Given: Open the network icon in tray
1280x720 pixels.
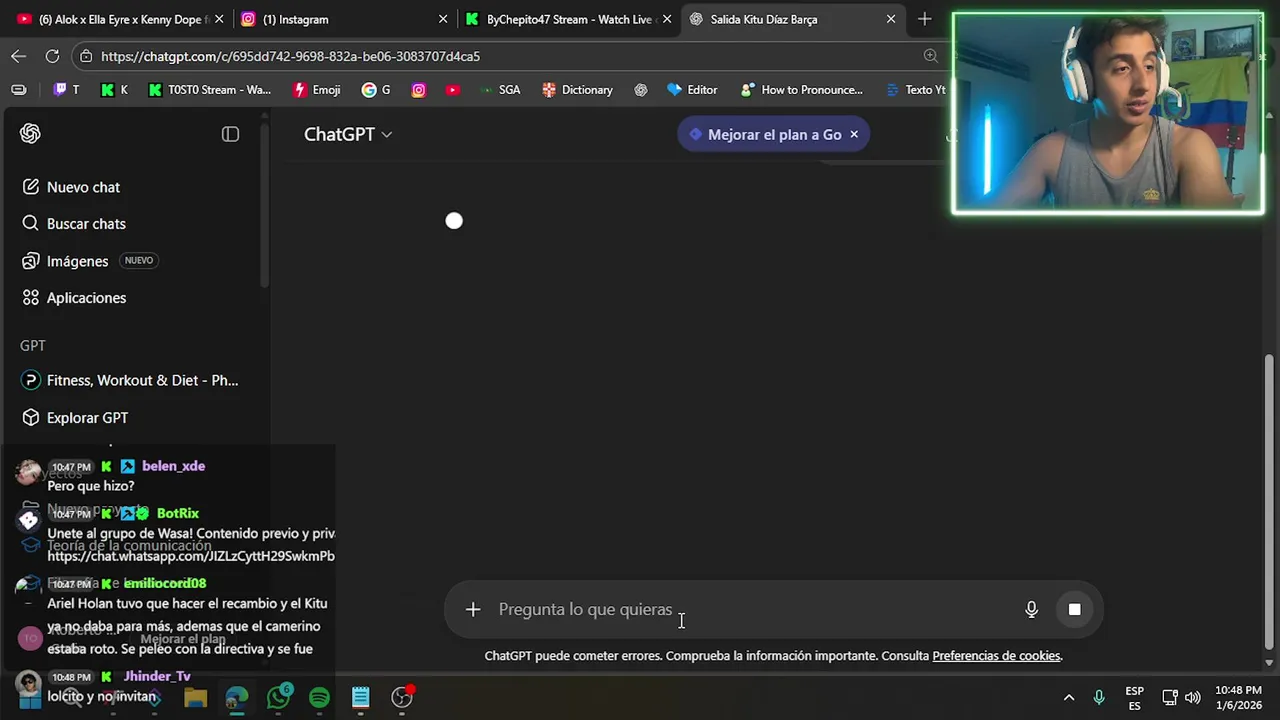Looking at the screenshot, I should (x=1169, y=697).
